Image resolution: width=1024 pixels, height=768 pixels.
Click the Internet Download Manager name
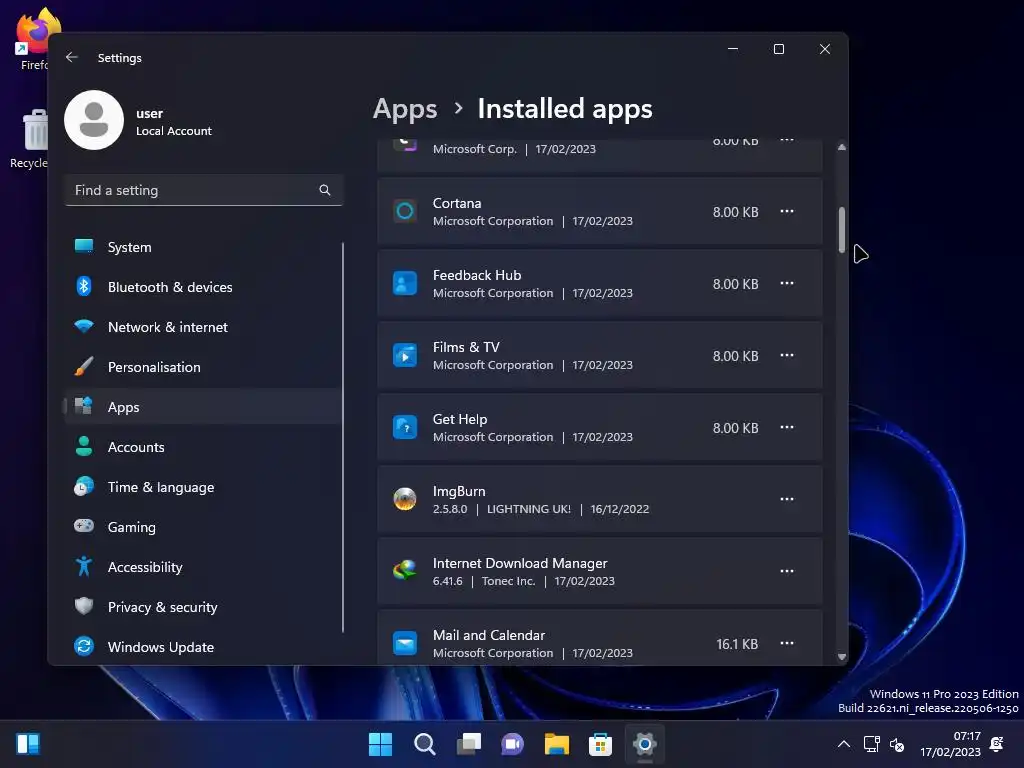[520, 563]
